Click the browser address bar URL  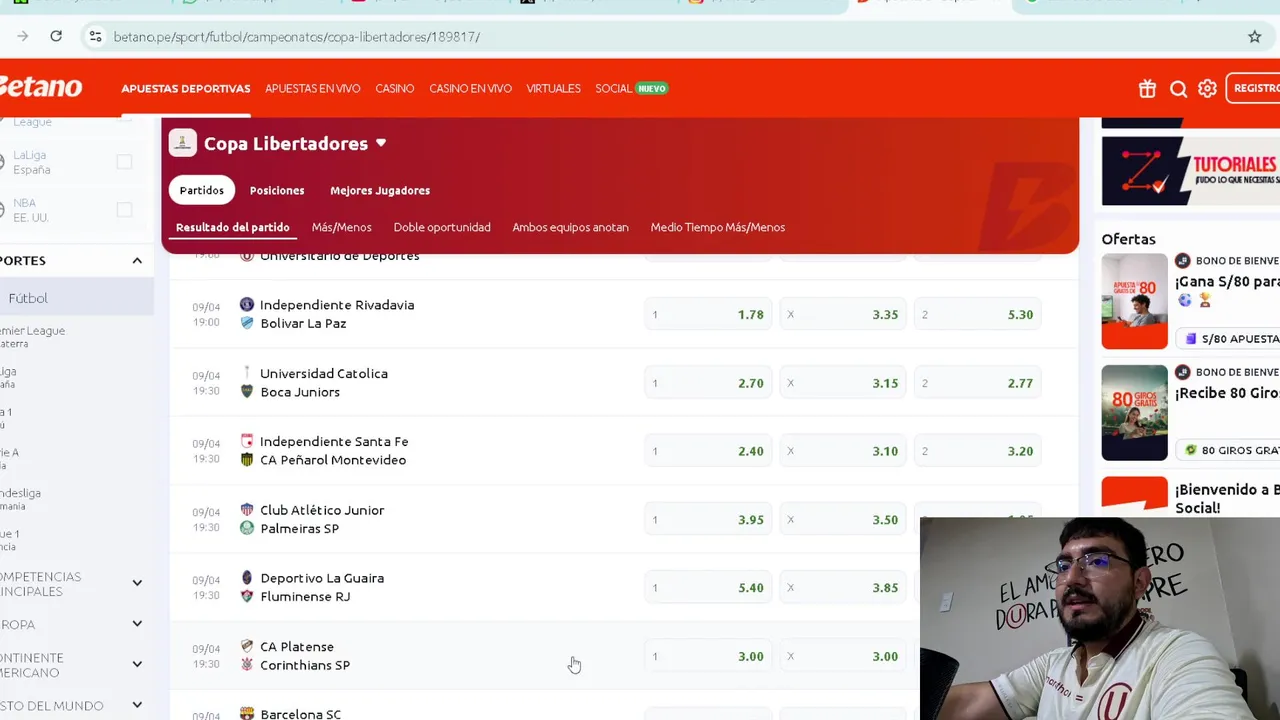click(x=297, y=37)
